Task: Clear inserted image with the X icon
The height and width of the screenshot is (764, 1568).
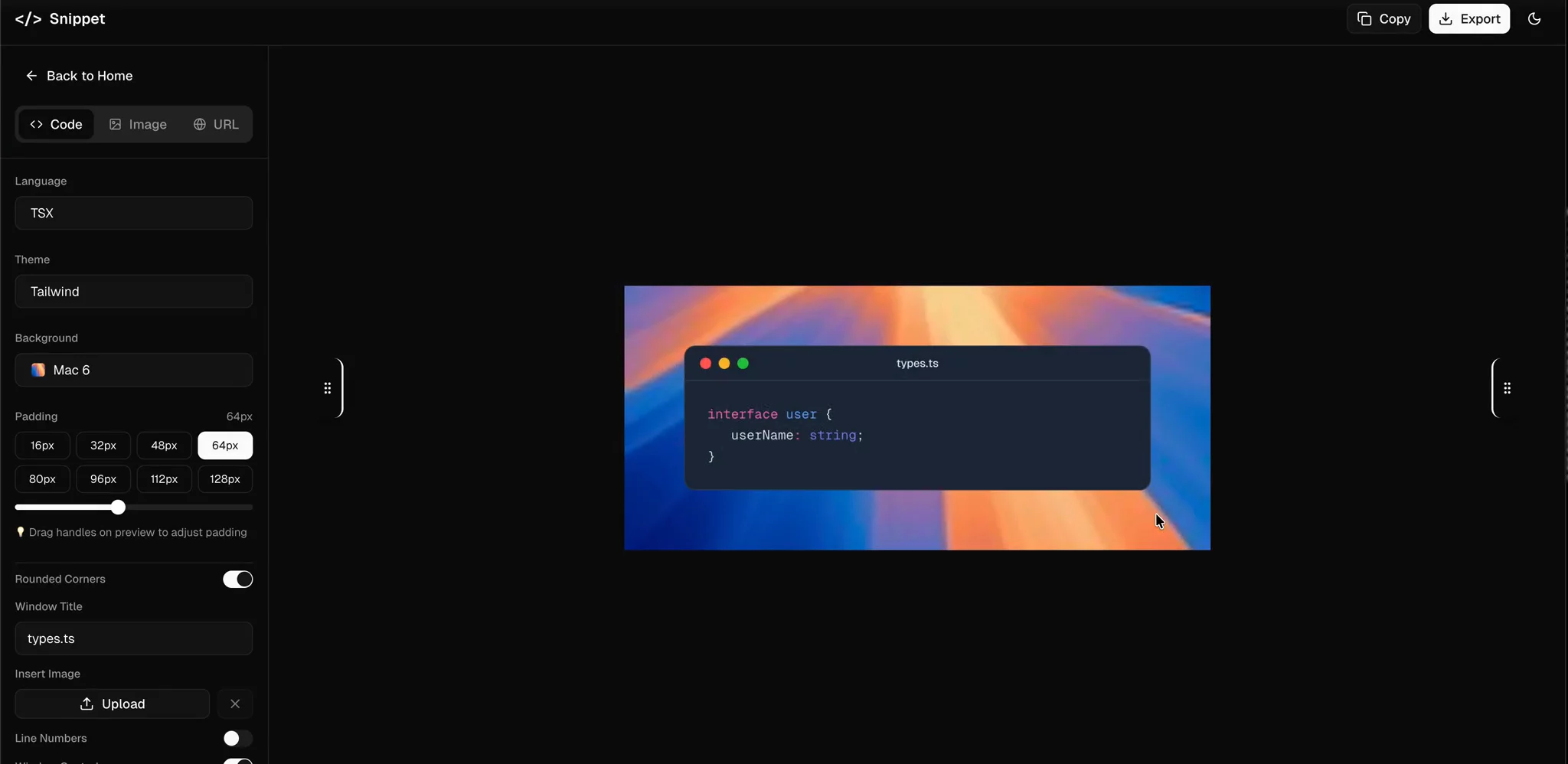Action: pos(235,704)
